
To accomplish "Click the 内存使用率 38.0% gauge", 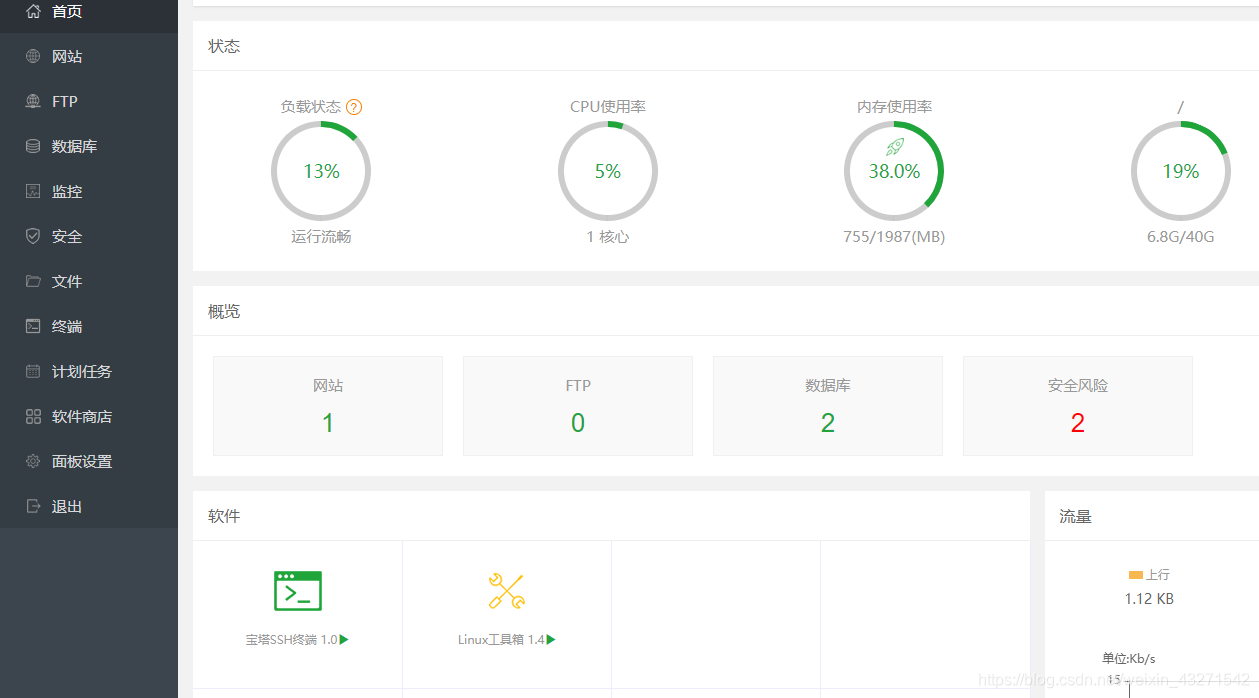I will (894, 171).
